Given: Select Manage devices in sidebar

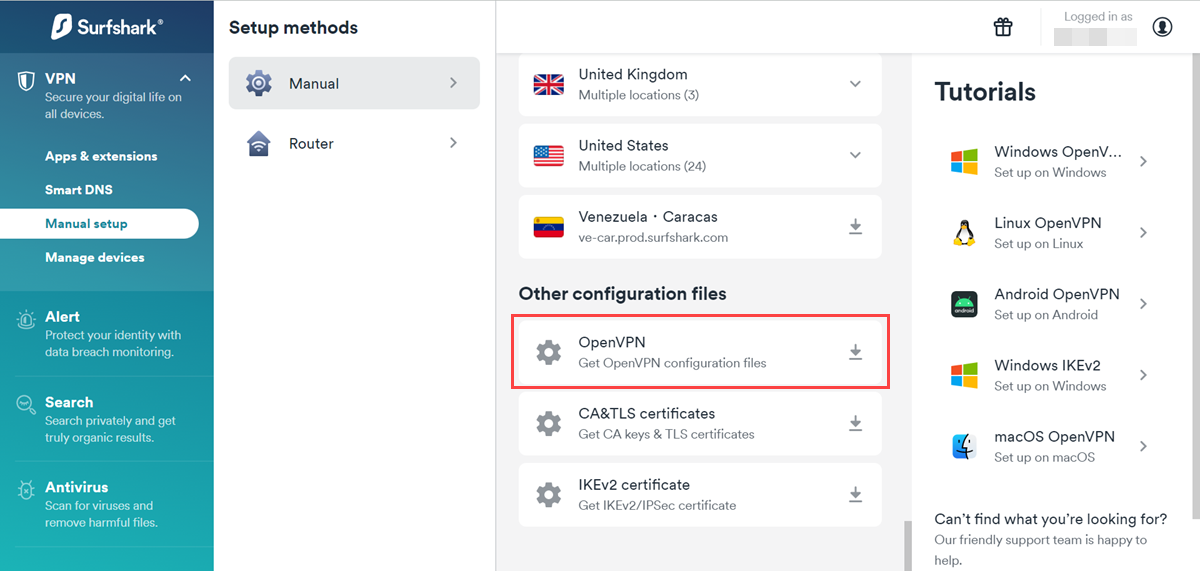Looking at the screenshot, I should point(95,257).
